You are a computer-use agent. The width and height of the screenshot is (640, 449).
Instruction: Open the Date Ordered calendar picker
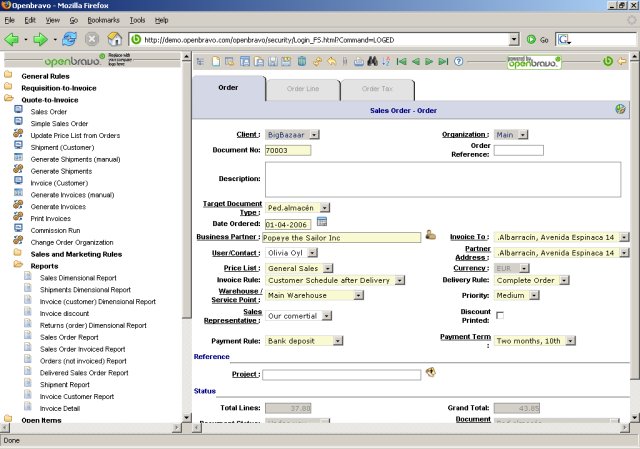coord(322,221)
